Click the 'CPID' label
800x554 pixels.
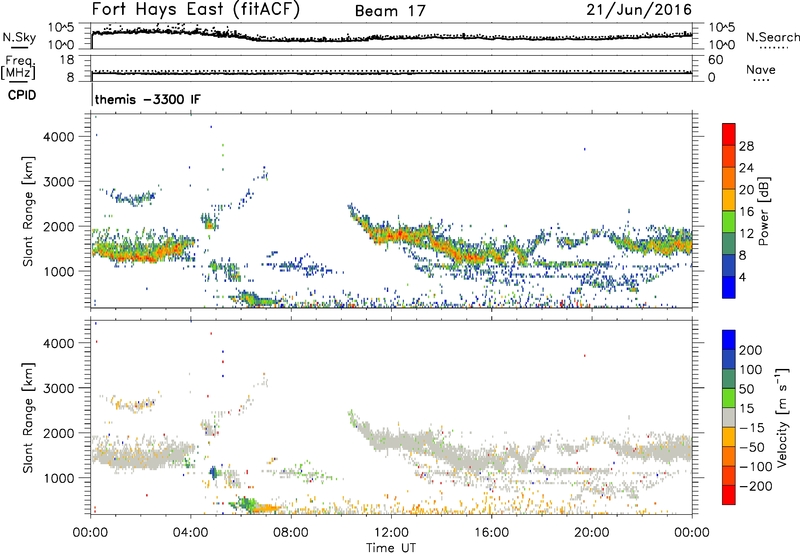click(22, 95)
